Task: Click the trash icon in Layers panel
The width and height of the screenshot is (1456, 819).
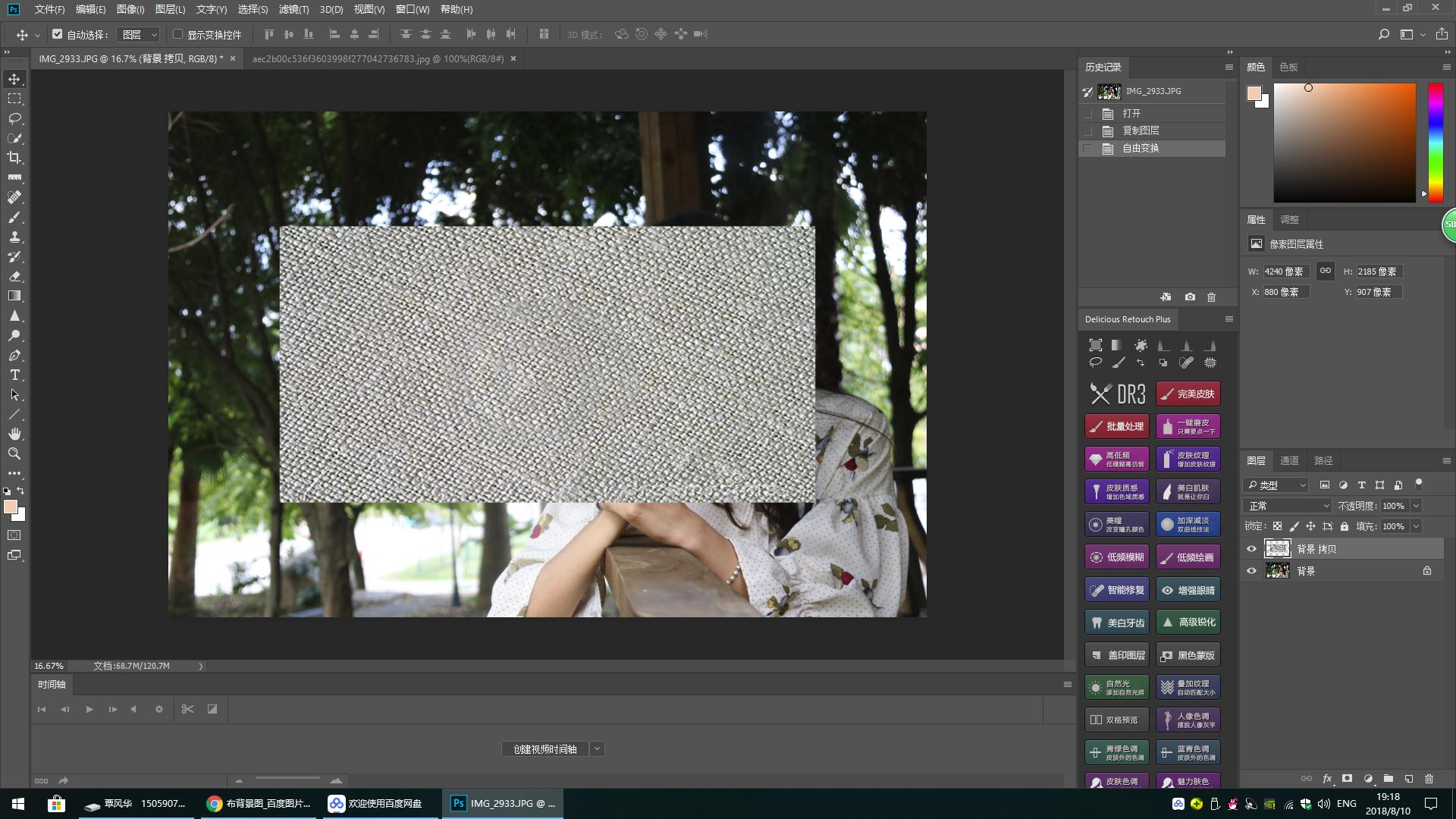Action: click(x=1429, y=779)
